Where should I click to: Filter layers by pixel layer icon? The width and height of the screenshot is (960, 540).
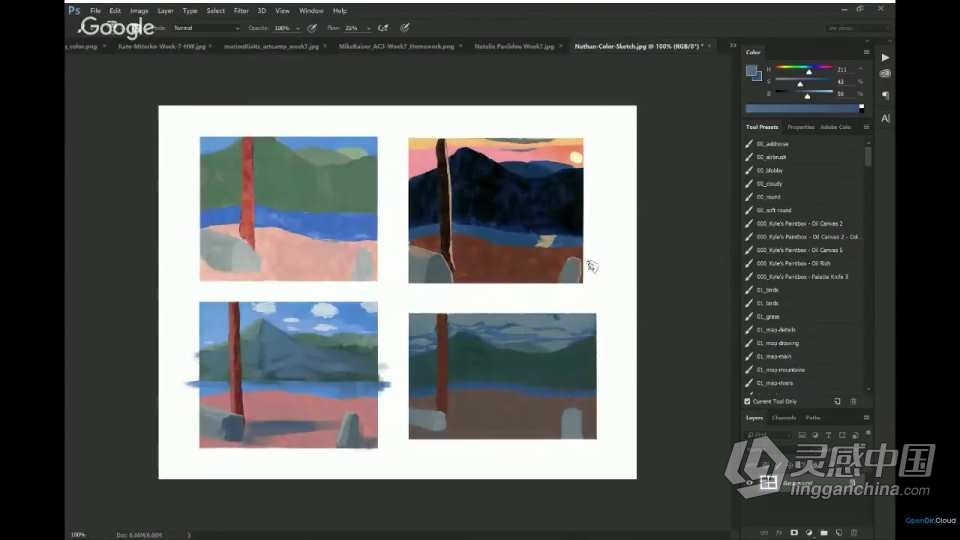pyautogui.click(x=801, y=435)
